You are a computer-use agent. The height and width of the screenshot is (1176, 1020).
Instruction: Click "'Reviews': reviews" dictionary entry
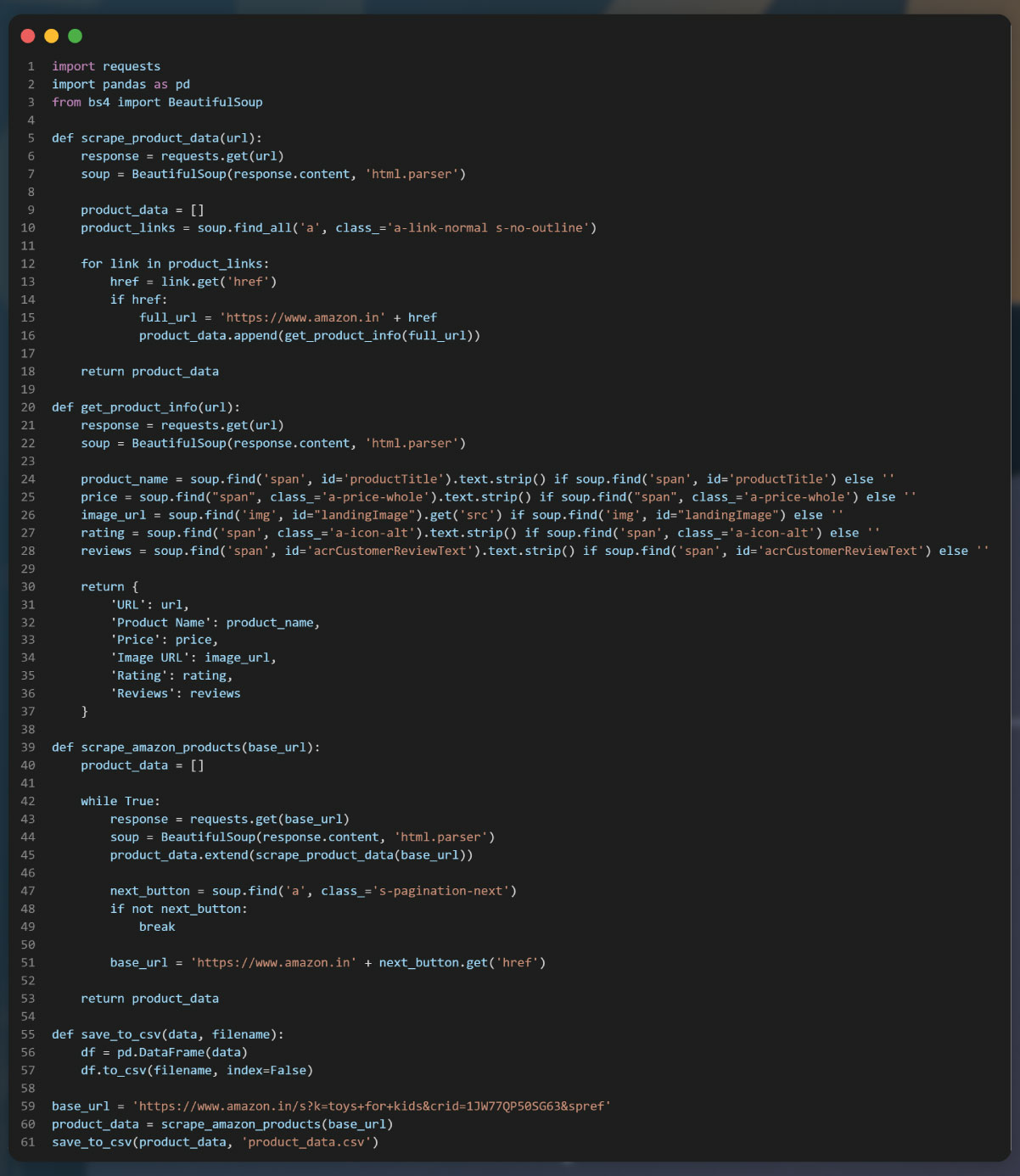click(175, 693)
